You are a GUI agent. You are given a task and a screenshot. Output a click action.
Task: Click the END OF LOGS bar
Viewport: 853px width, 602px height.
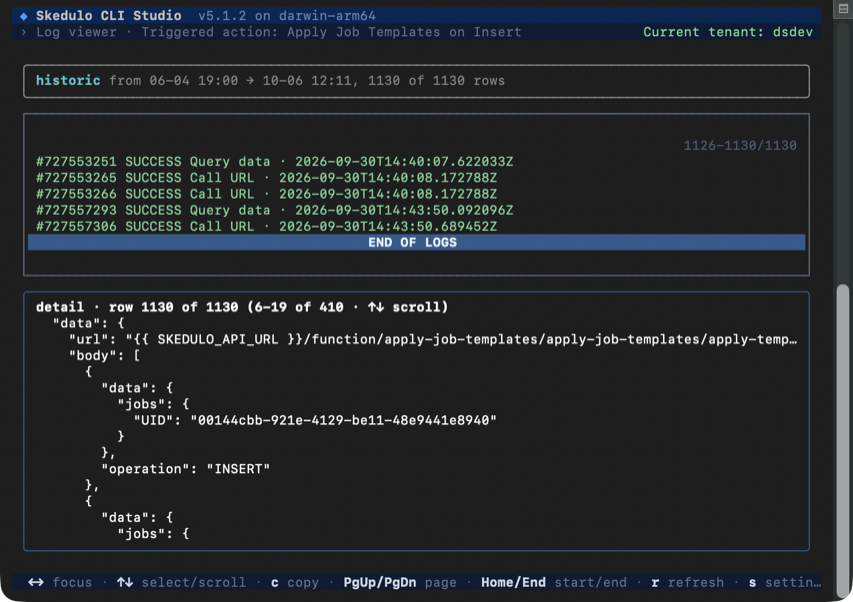tap(416, 243)
